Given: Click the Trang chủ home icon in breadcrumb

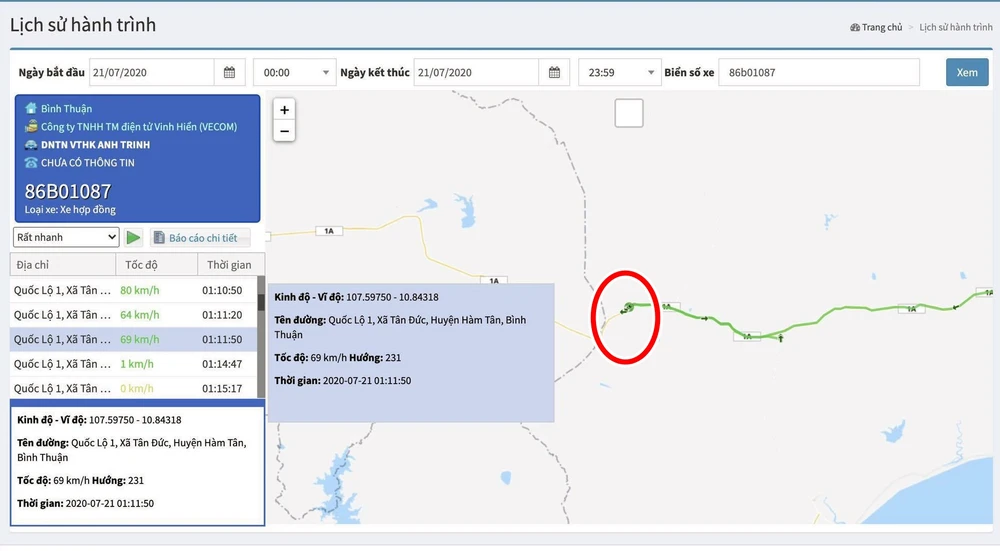Looking at the screenshot, I should point(855,28).
